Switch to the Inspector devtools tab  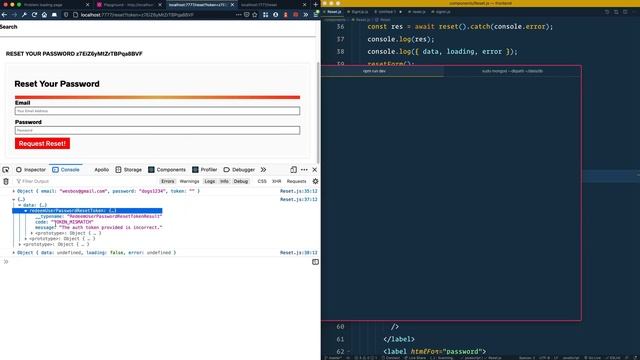(x=31, y=170)
